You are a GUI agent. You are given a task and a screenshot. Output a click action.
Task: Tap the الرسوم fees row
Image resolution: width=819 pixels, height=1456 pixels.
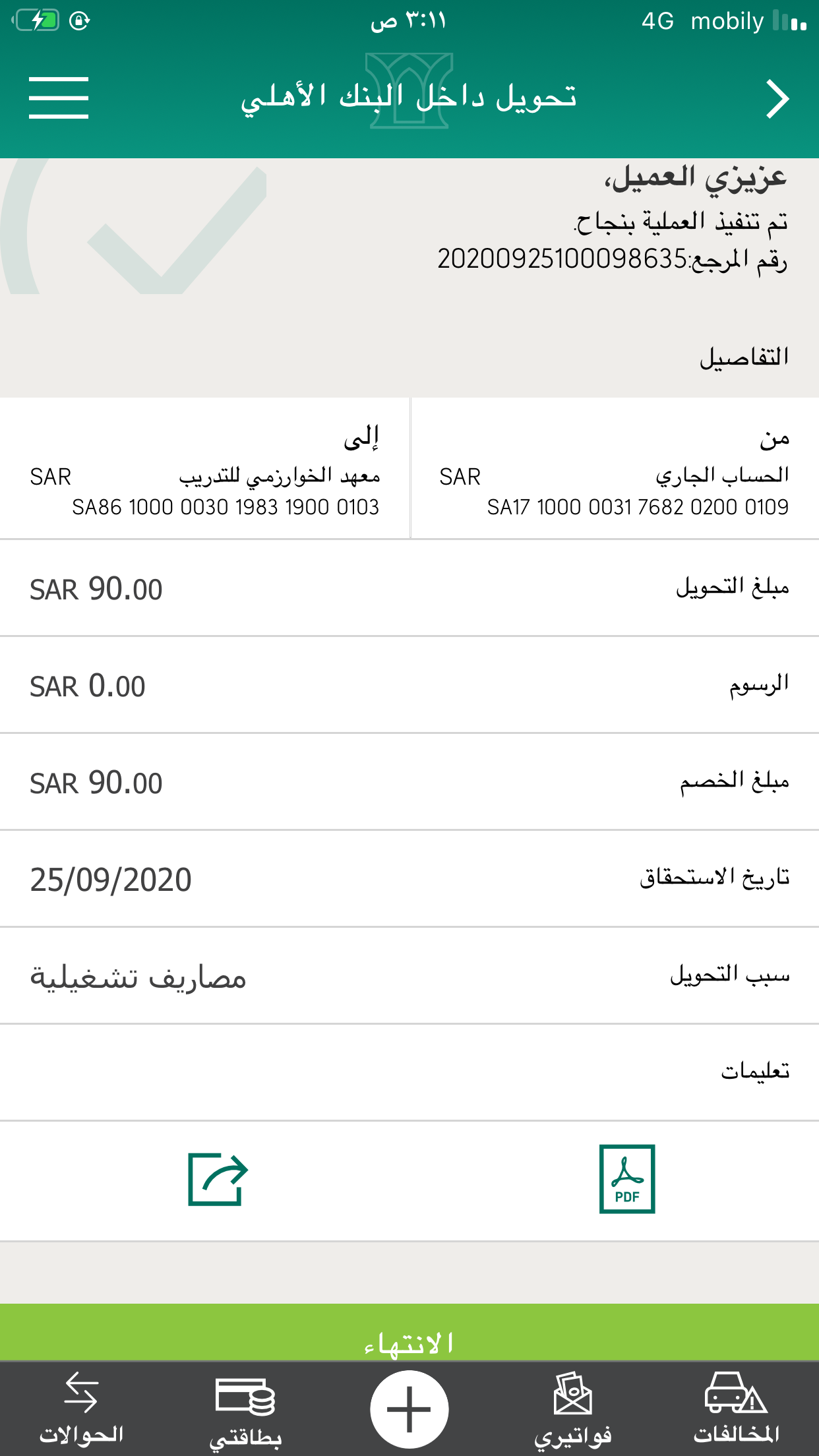coord(409,685)
